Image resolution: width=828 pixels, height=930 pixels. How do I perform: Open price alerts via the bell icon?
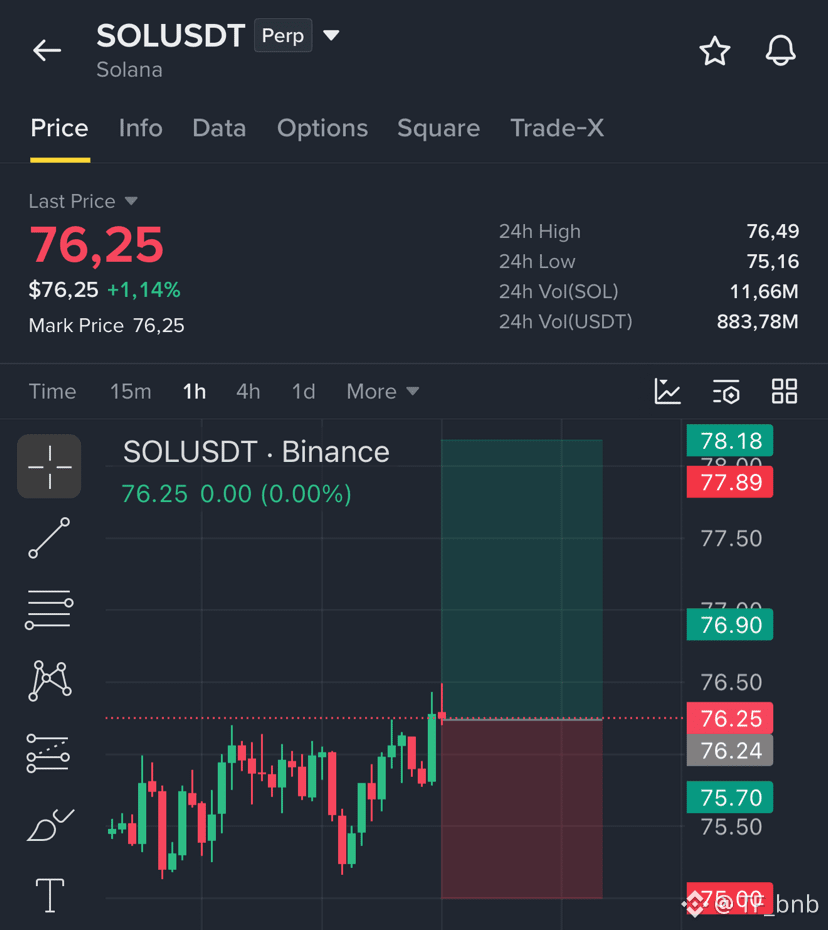pyautogui.click(x=781, y=50)
